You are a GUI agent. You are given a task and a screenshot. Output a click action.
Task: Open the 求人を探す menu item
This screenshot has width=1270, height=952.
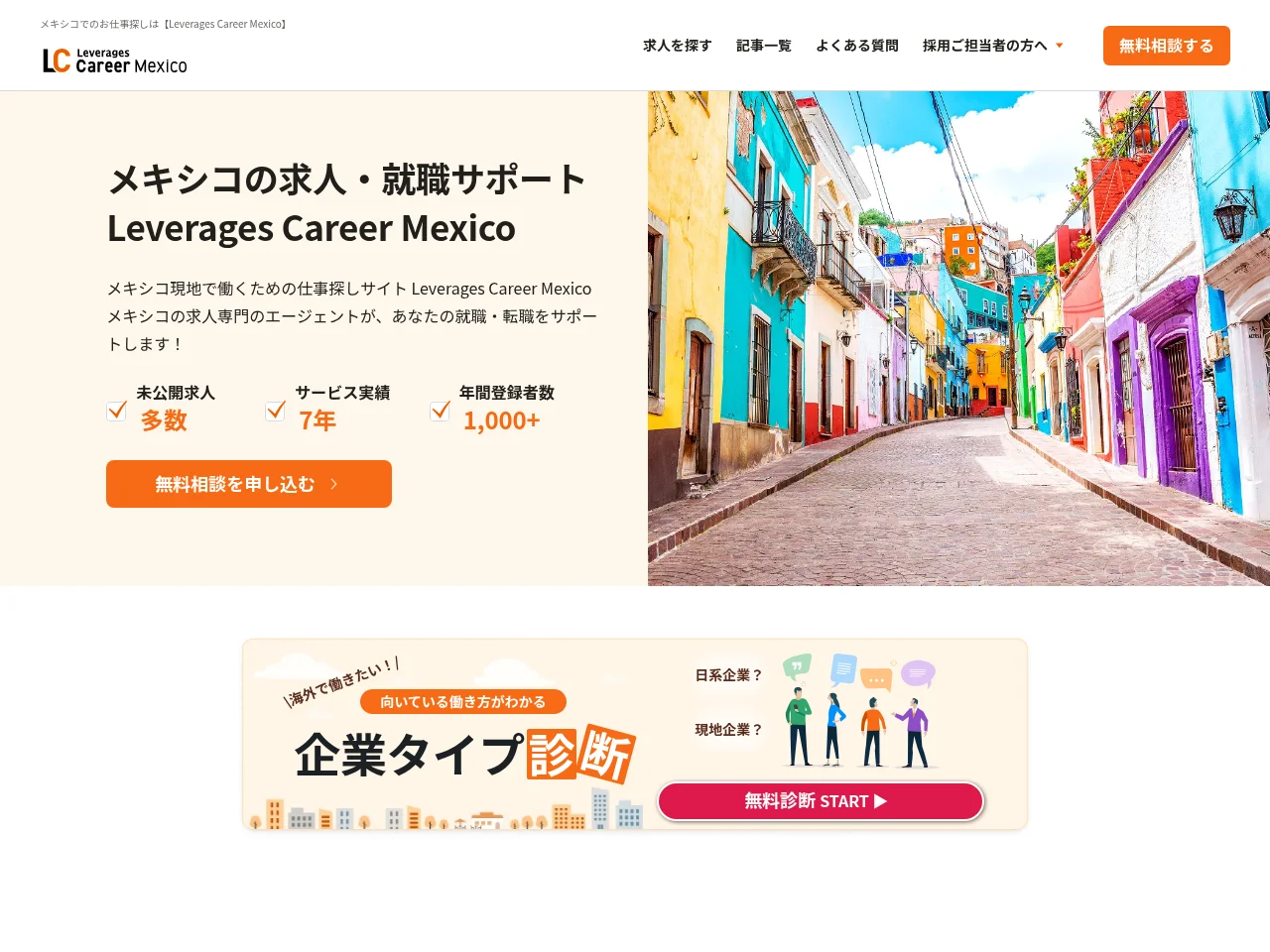[678, 46]
